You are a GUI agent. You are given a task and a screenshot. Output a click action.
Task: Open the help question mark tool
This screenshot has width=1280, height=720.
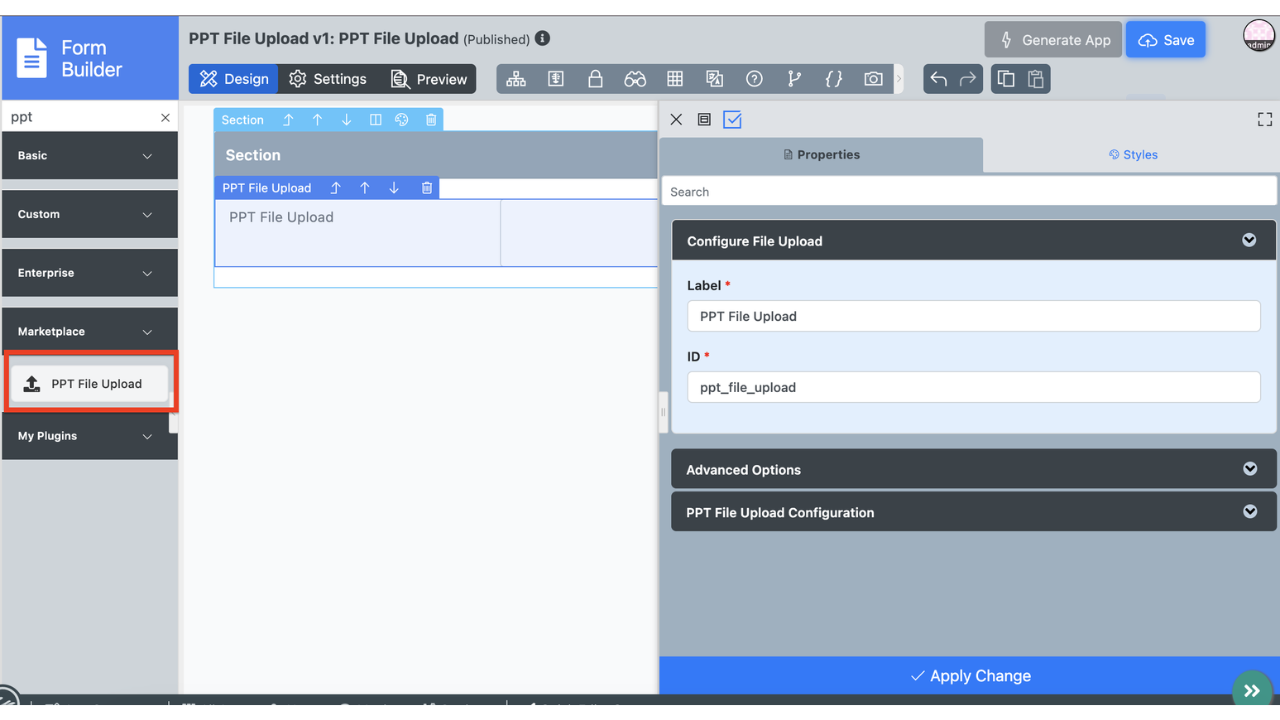pos(754,79)
